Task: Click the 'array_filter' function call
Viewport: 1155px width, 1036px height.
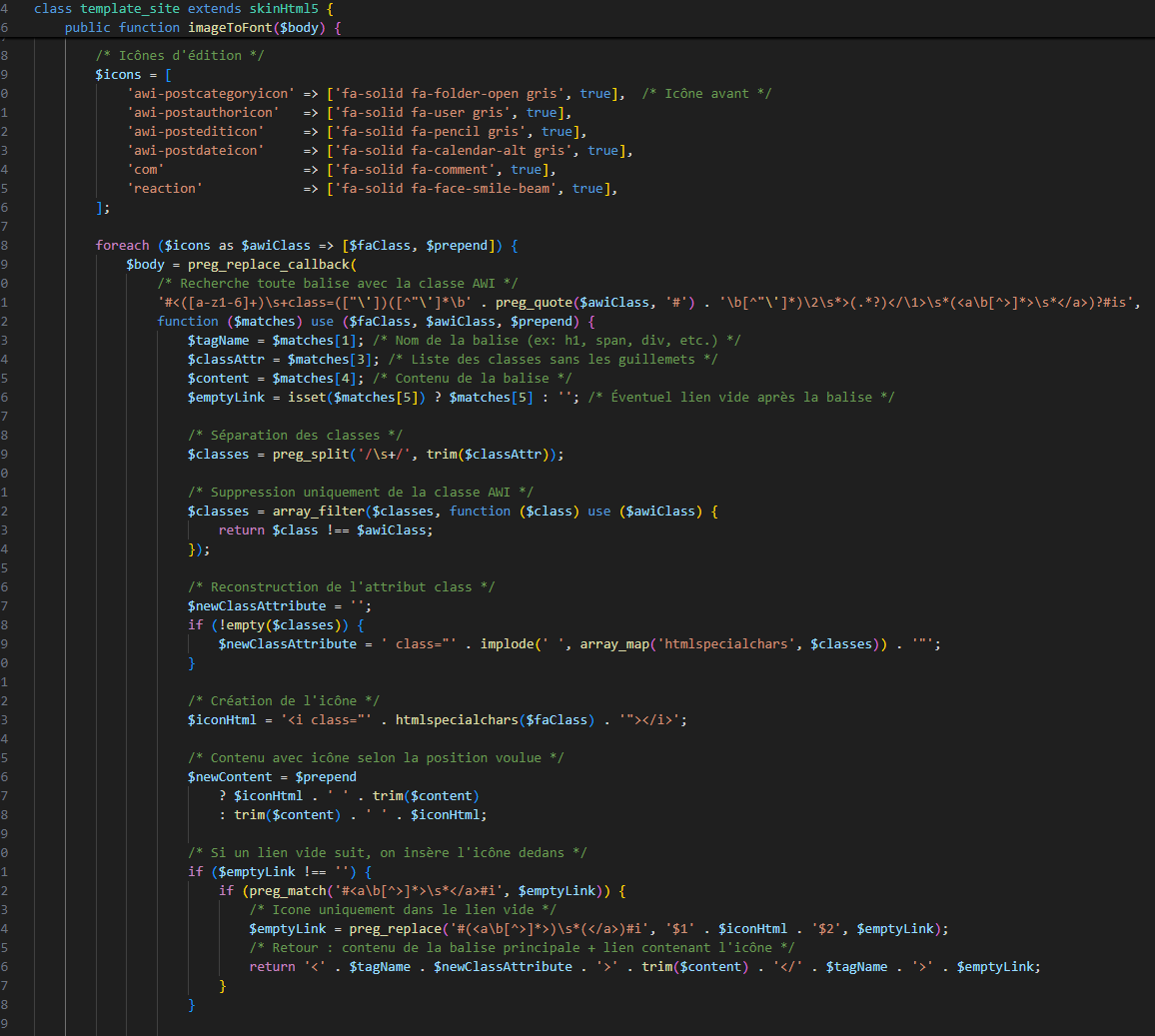Action: pos(318,512)
